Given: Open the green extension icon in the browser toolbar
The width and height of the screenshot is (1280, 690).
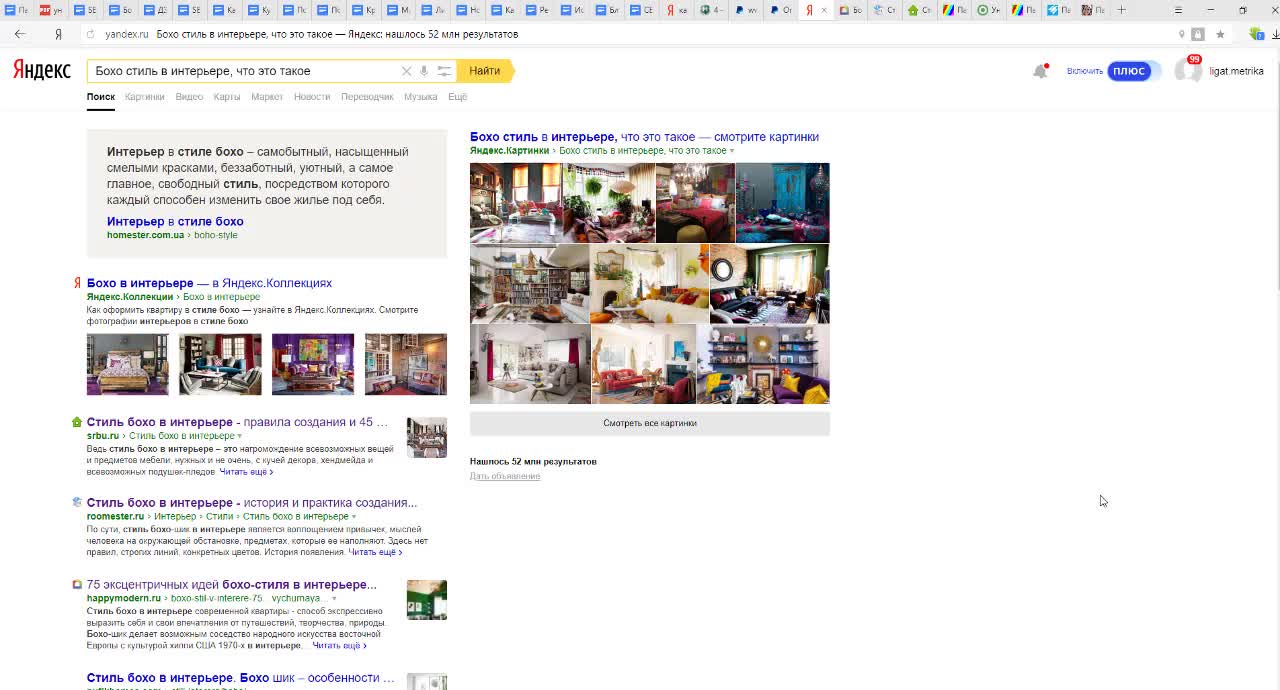Looking at the screenshot, I should 1257,34.
